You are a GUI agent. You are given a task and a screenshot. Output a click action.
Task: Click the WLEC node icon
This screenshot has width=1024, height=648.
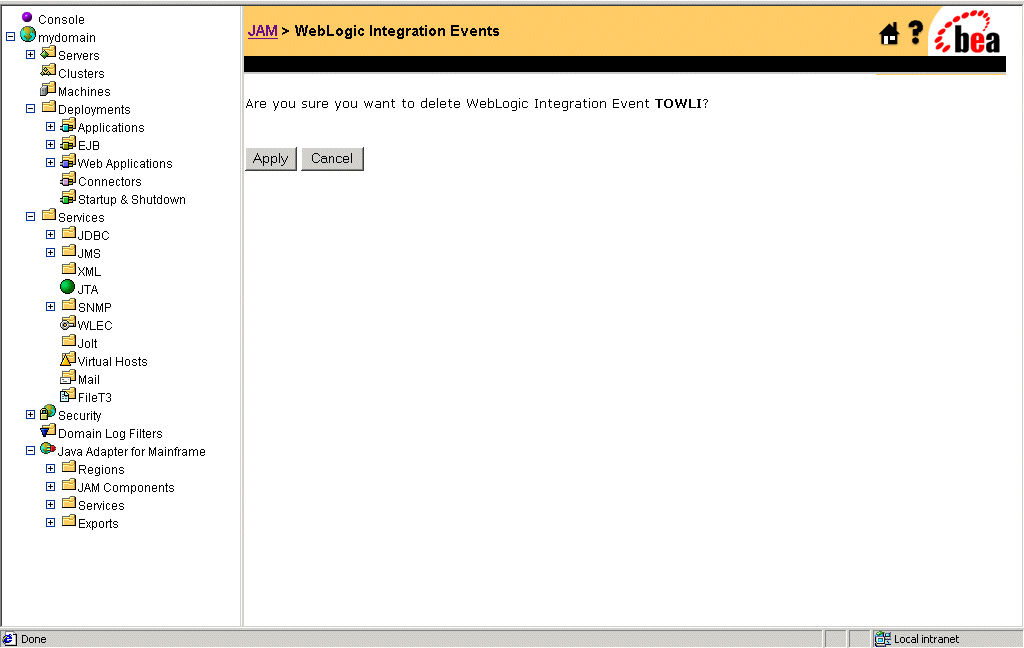tap(69, 323)
